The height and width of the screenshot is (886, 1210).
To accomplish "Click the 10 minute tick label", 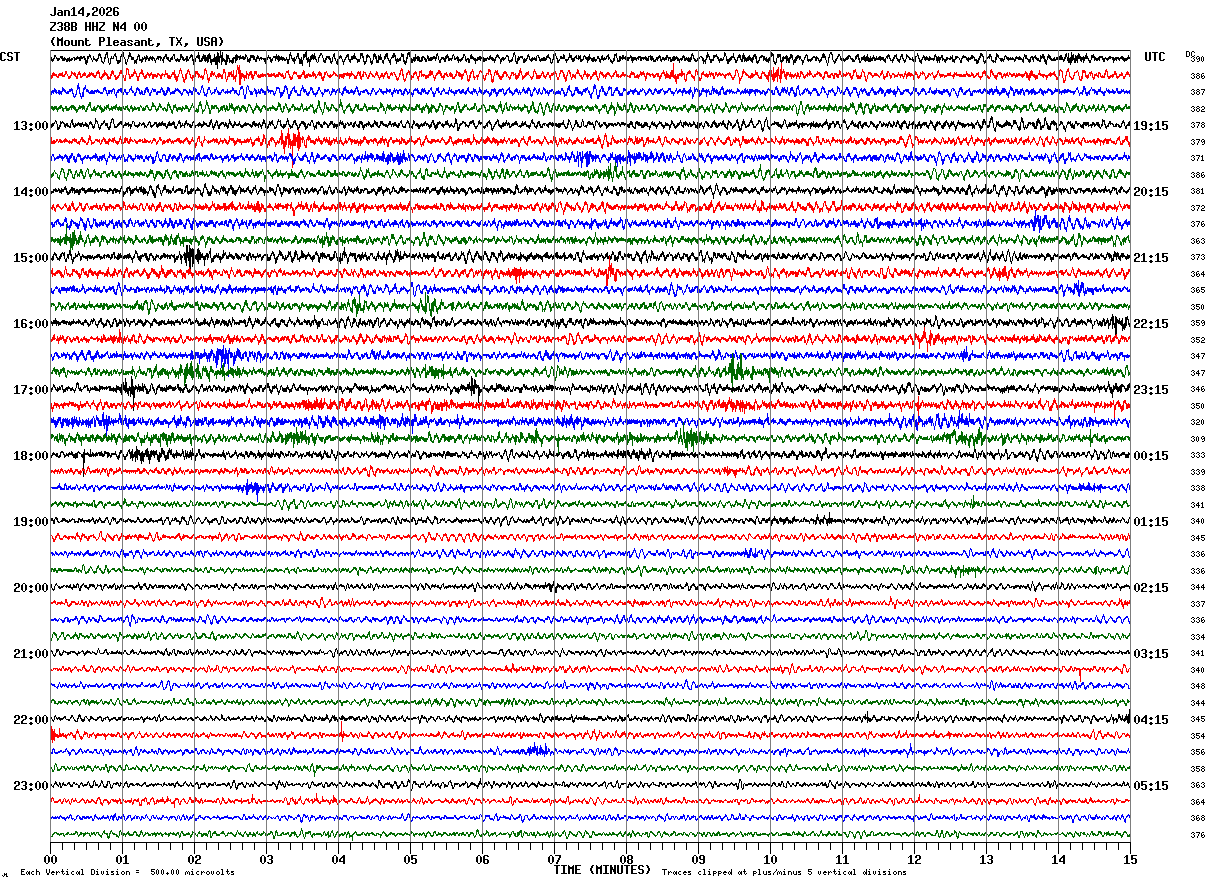I will (770, 859).
